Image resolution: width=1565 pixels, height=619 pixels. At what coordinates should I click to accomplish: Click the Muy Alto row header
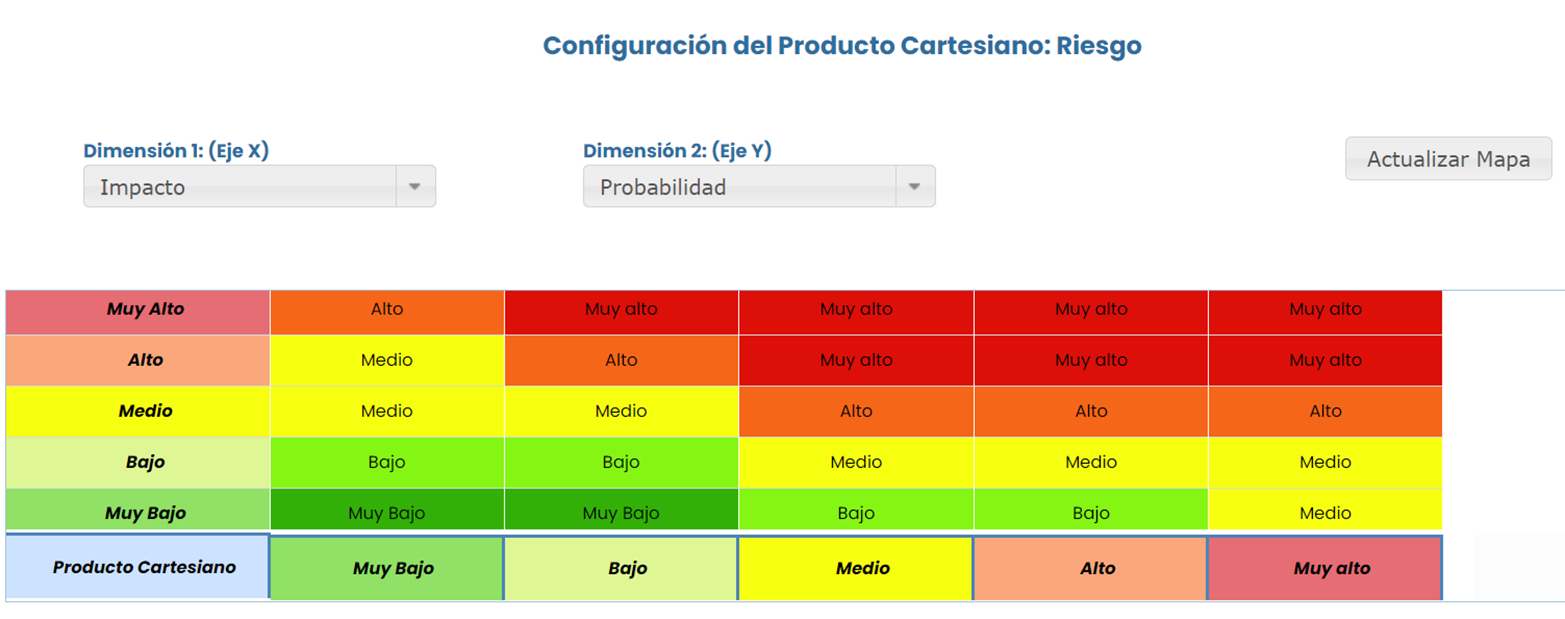[x=138, y=310]
